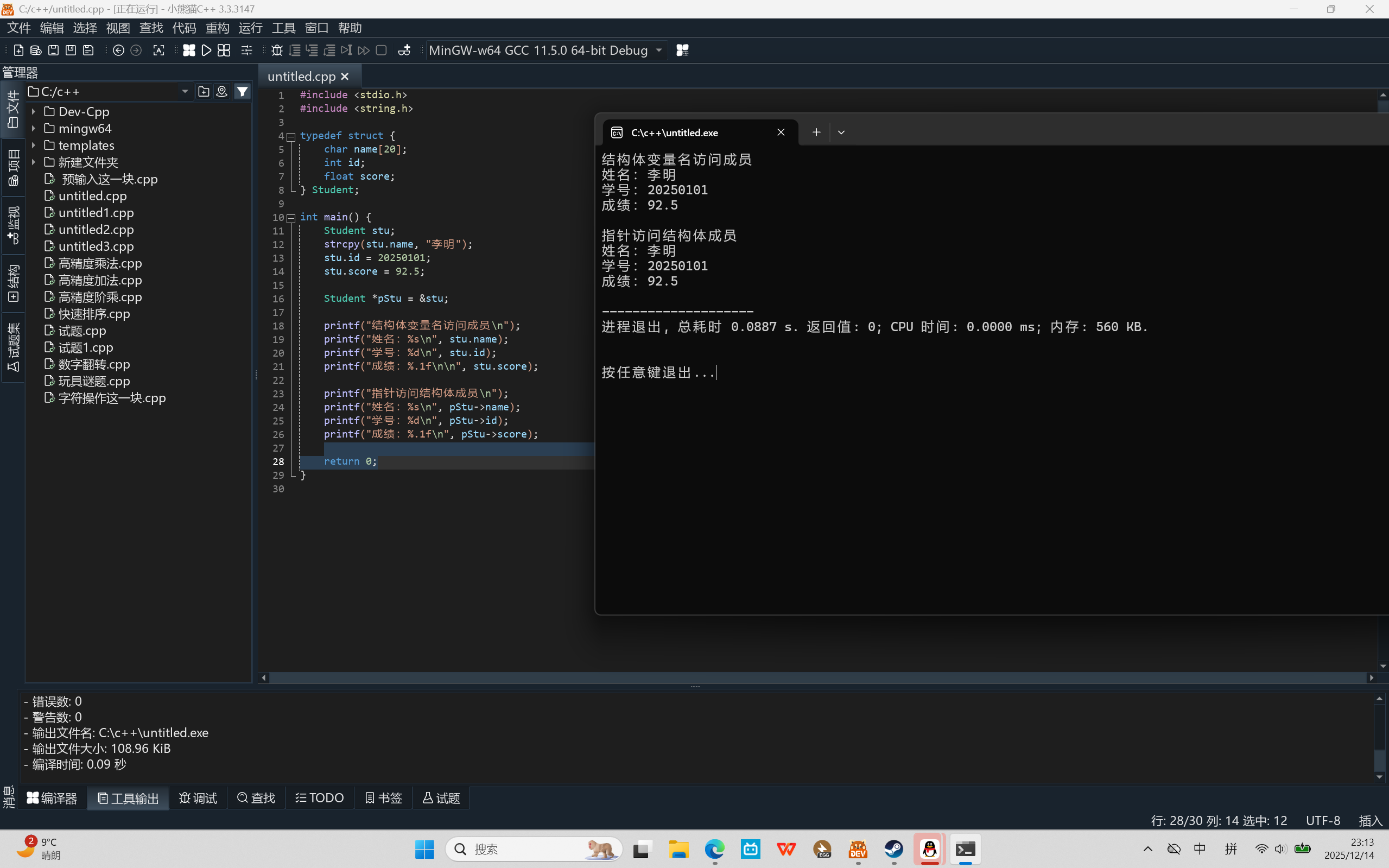Open the 运行 menu
This screenshot has width=1389, height=868.
coord(250,28)
